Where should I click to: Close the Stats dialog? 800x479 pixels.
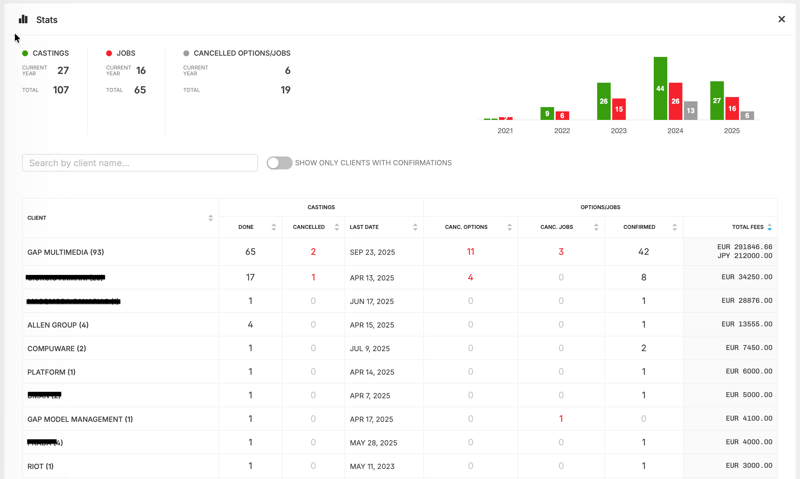click(781, 19)
